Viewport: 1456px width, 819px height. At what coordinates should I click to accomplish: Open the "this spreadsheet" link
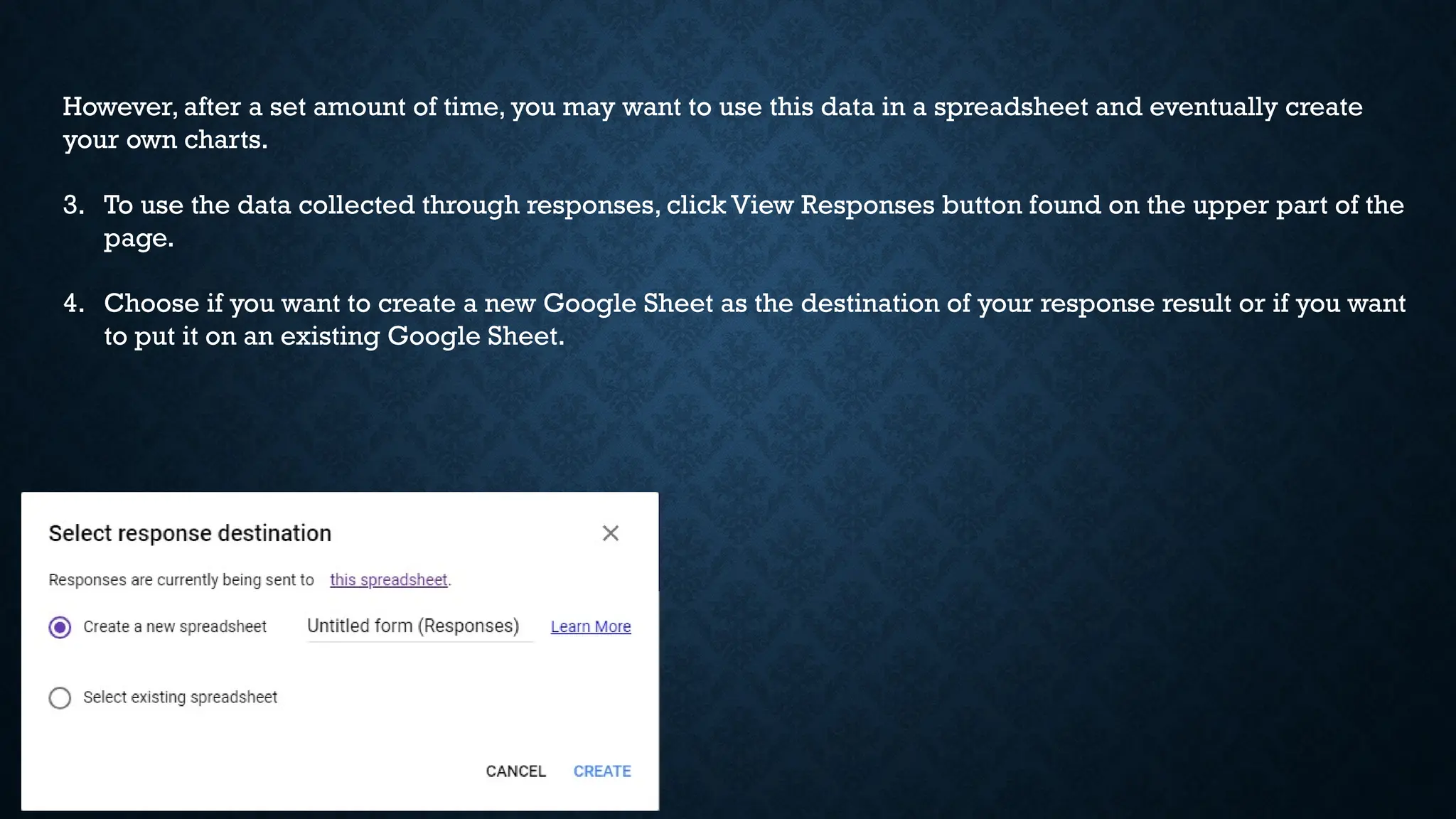[388, 580]
